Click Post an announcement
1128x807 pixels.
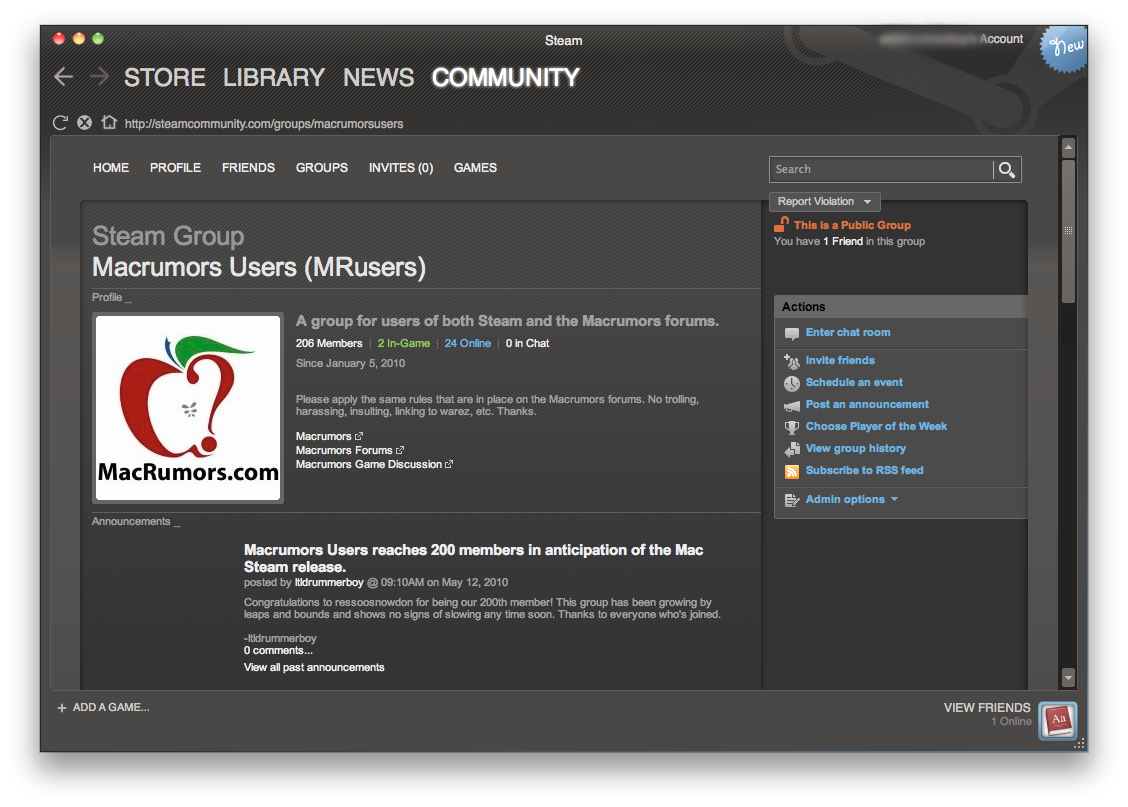867,404
